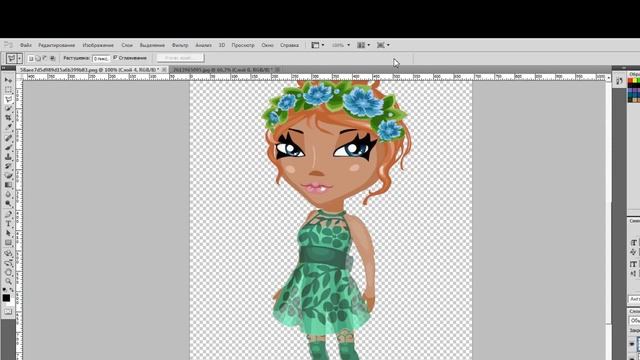The image size is (640, 360).
Task: Select the Path Selection tool
Action: tap(8, 233)
